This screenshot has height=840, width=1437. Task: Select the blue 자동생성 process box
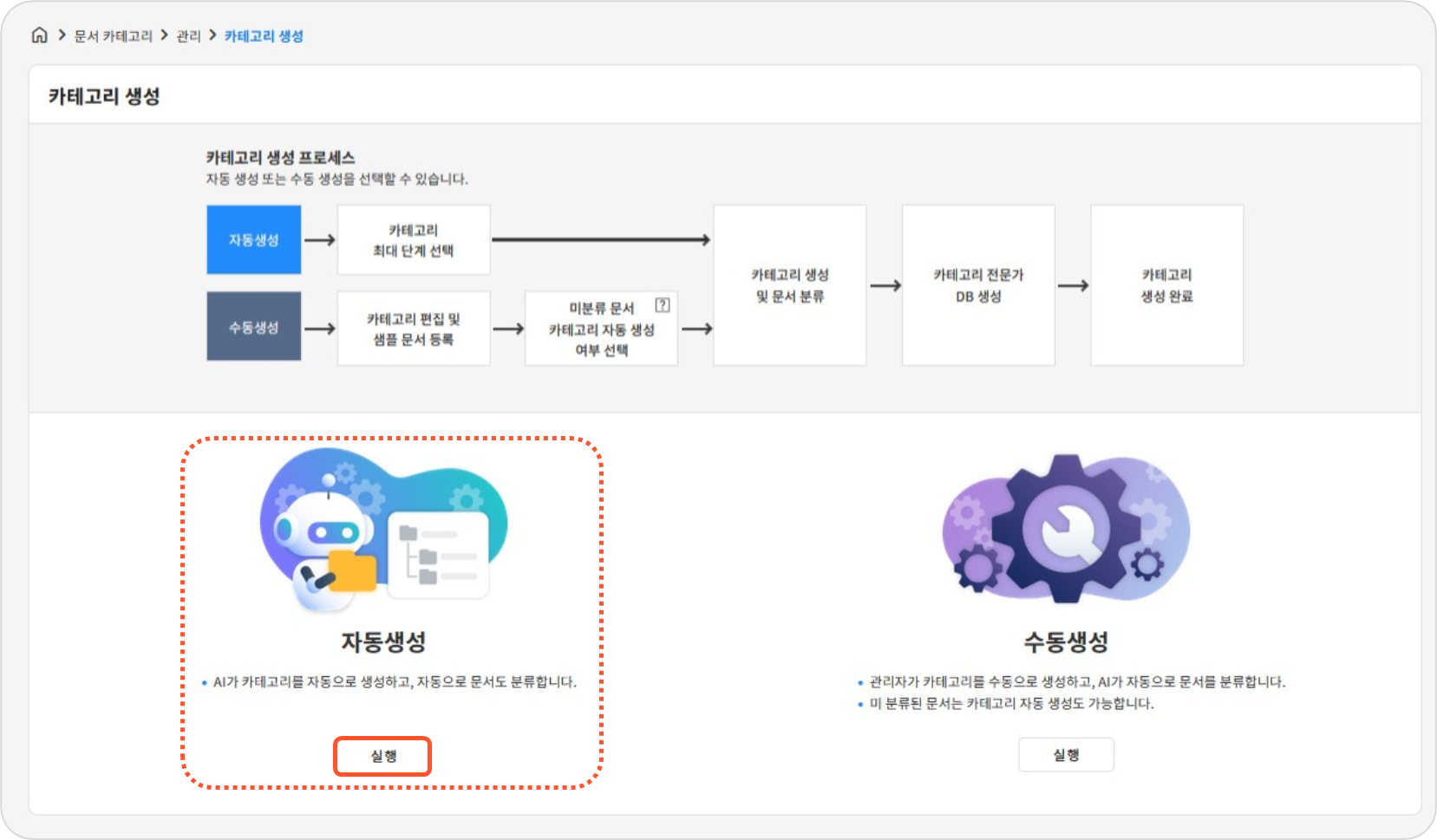[254, 240]
